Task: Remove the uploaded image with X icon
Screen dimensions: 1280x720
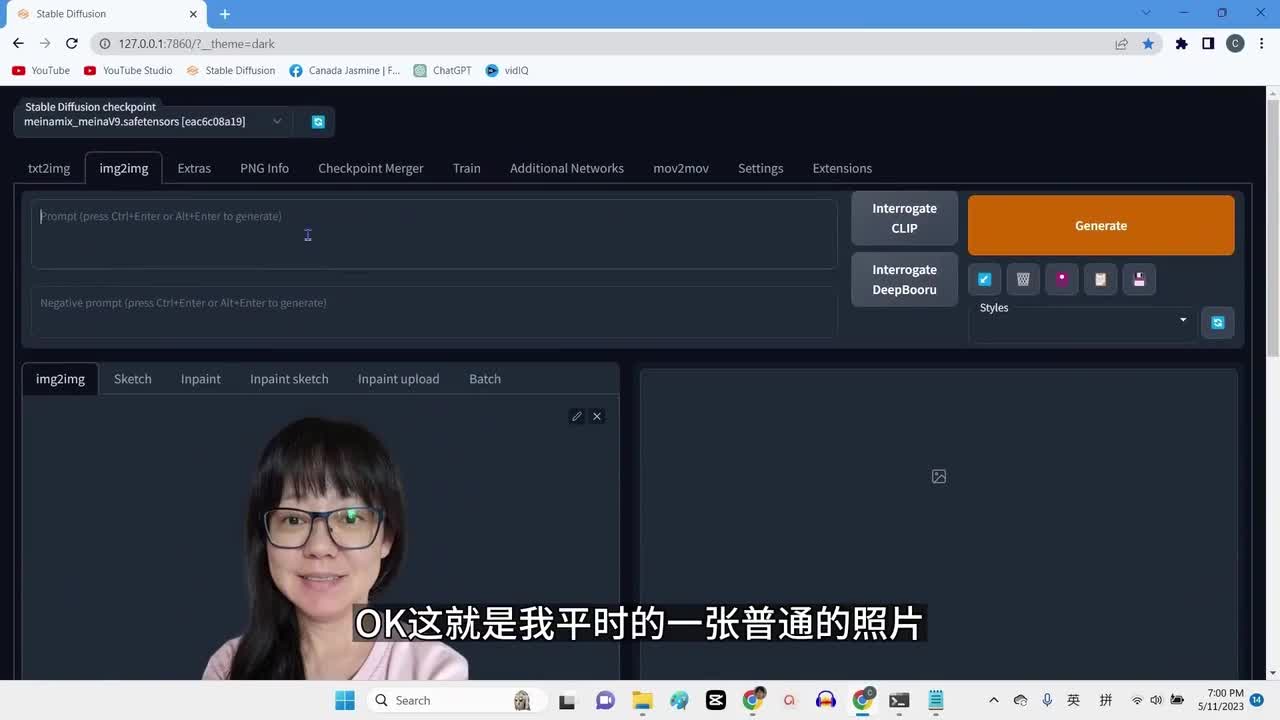Action: pyautogui.click(x=597, y=416)
